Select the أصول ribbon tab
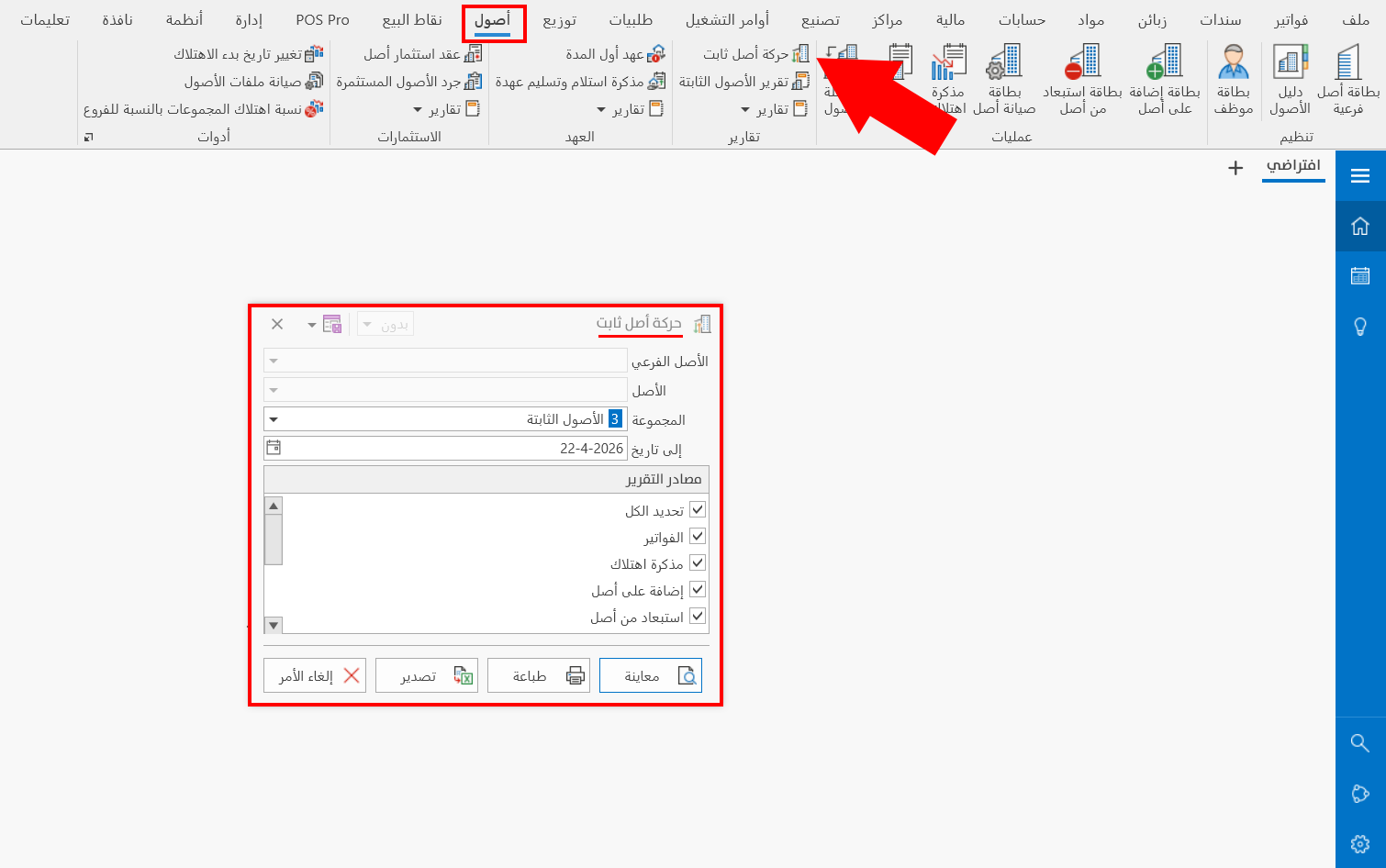 click(493, 20)
